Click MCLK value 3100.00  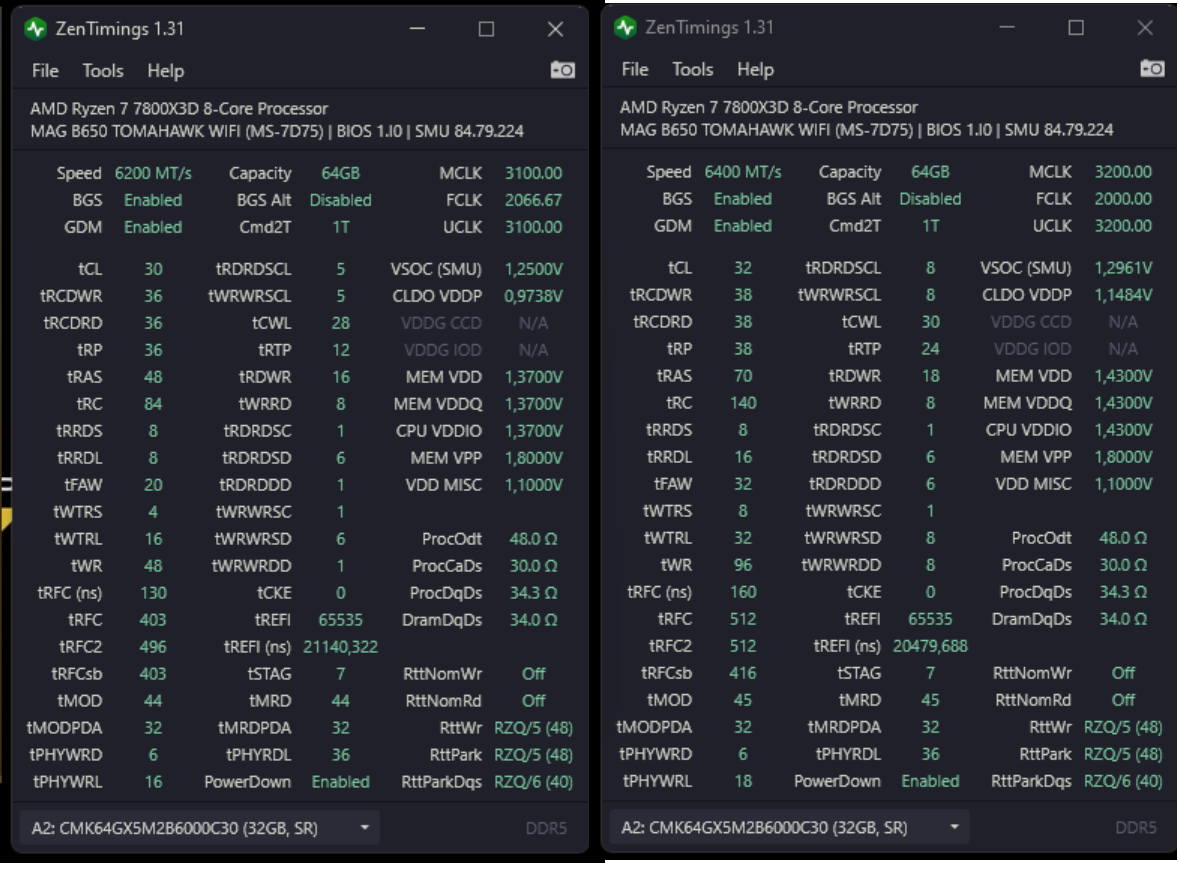tap(533, 173)
